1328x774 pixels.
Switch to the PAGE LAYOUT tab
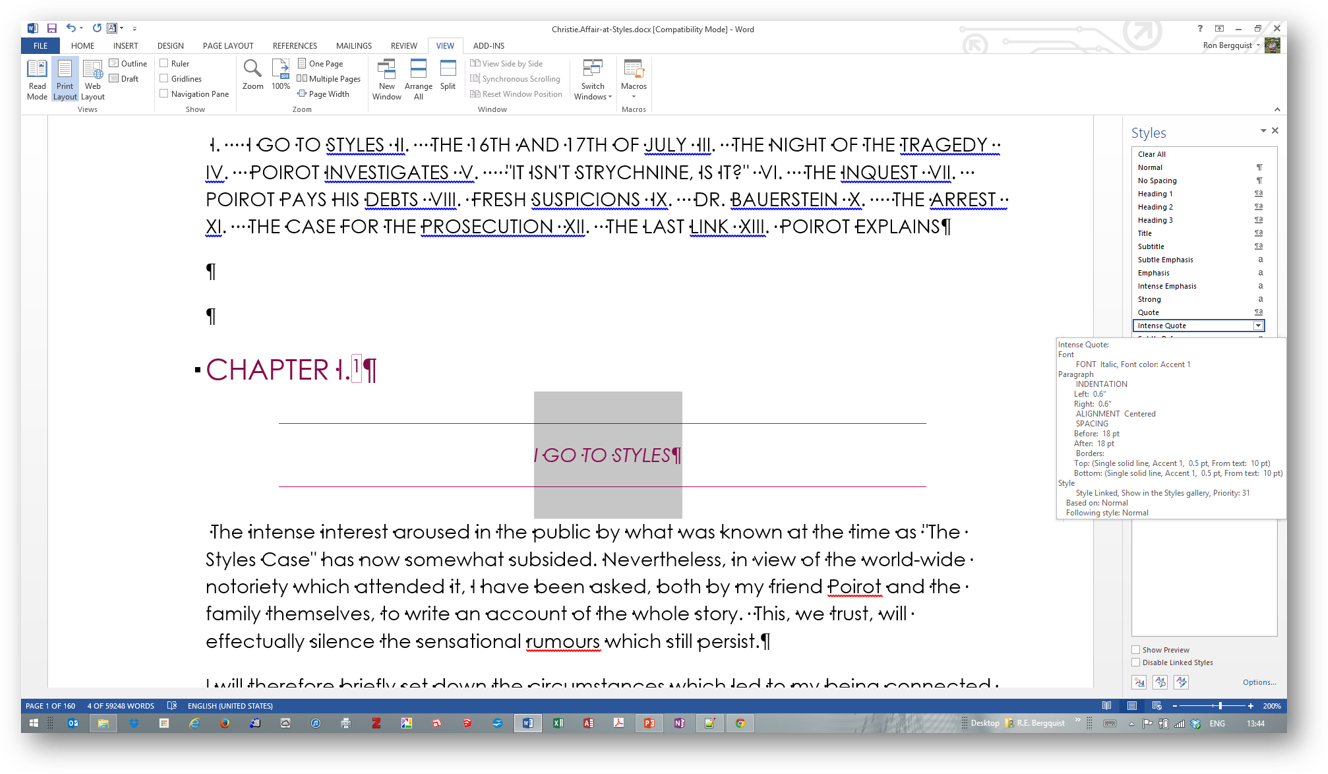(x=228, y=46)
